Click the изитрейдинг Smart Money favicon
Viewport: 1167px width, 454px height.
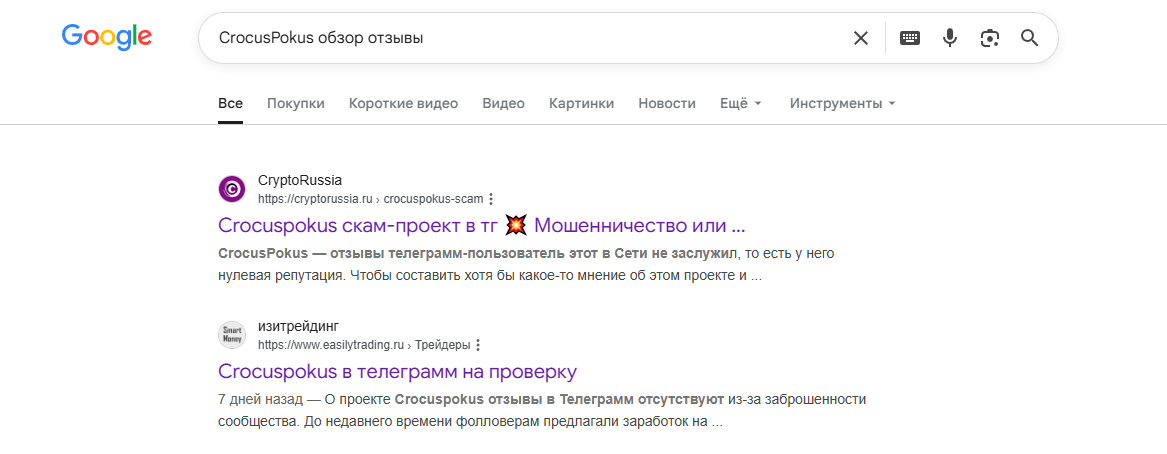click(x=231, y=335)
